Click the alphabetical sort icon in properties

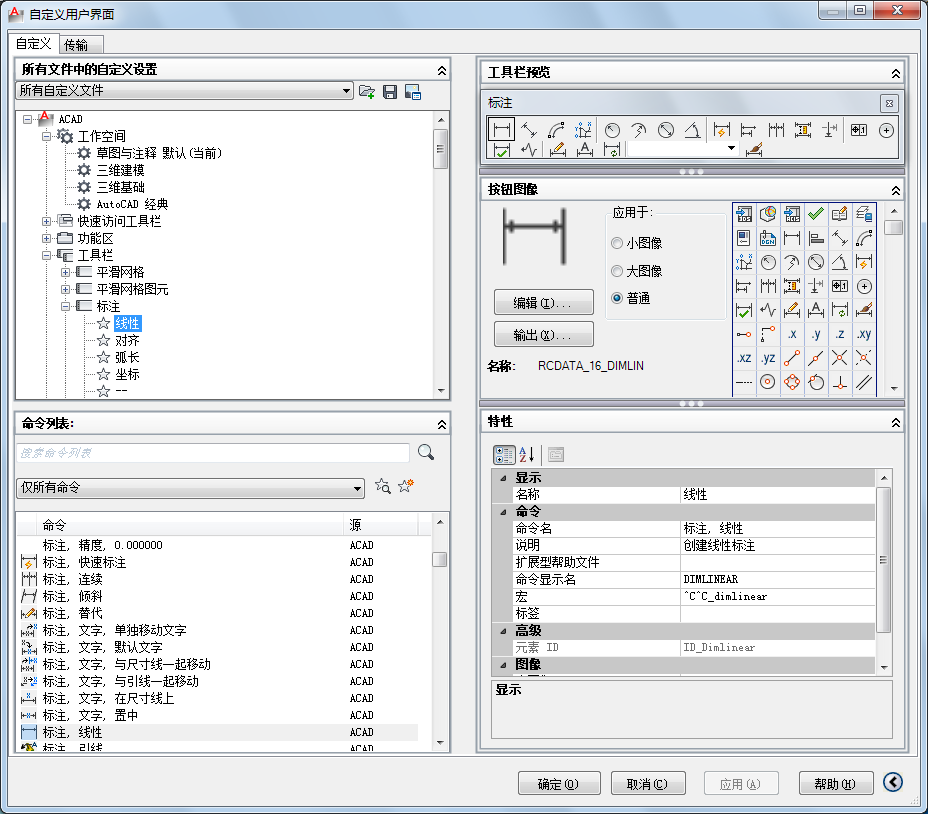527,455
